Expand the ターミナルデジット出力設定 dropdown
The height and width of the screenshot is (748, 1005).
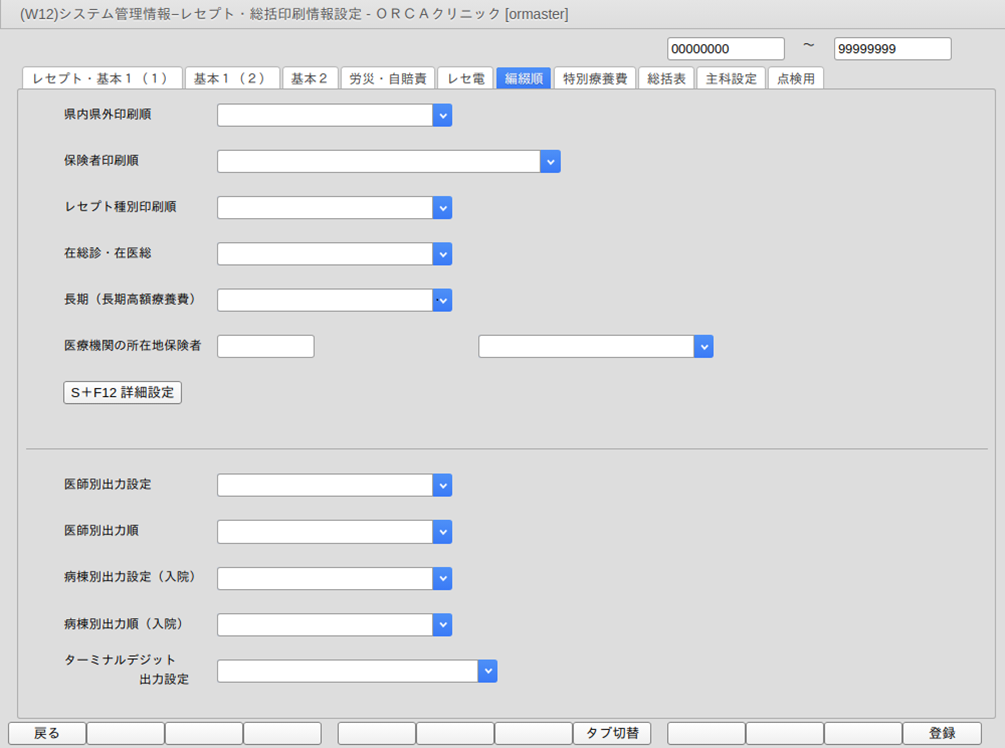pos(487,671)
